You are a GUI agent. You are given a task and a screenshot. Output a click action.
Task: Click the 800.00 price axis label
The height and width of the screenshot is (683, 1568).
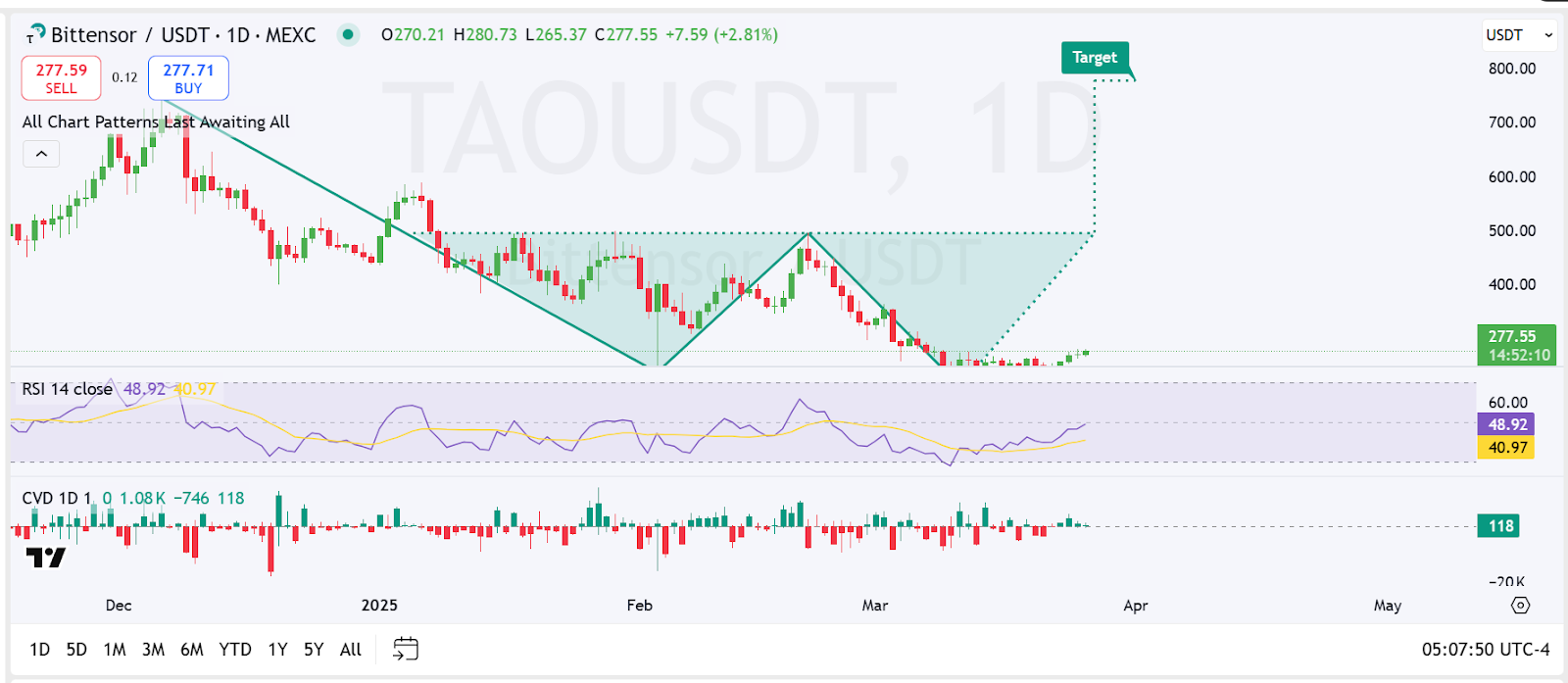coord(1512,69)
